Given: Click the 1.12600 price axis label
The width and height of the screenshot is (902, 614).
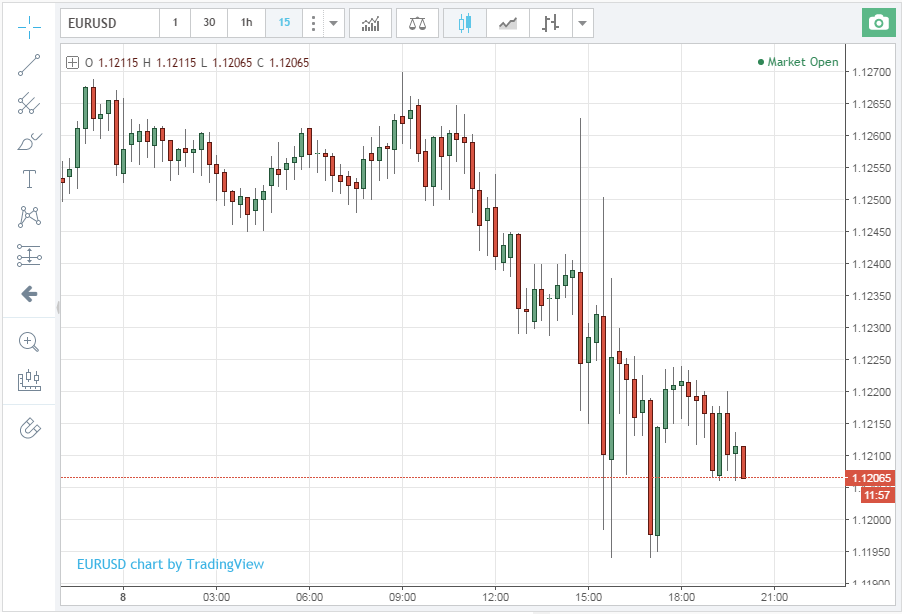Looking at the screenshot, I should tap(872, 136).
